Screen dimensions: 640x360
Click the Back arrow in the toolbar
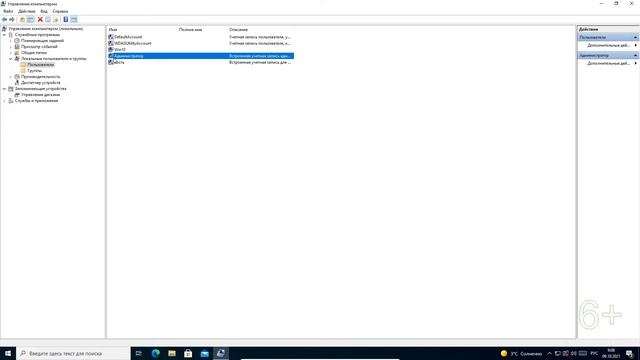[4, 20]
